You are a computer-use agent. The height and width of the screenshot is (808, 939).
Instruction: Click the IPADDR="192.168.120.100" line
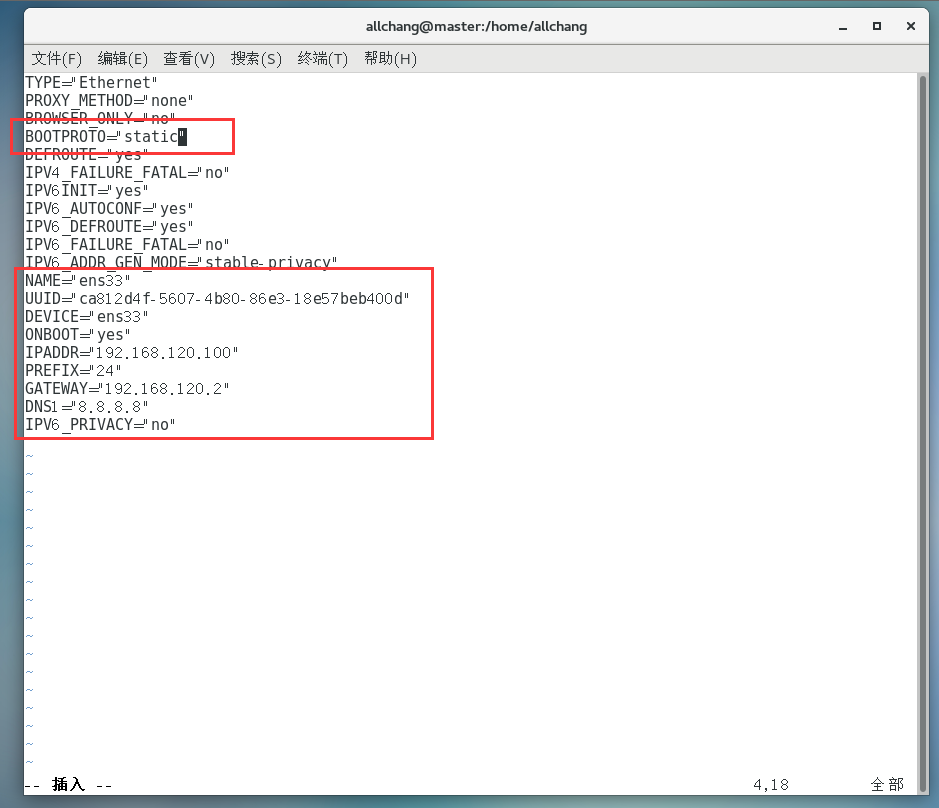(x=132, y=352)
